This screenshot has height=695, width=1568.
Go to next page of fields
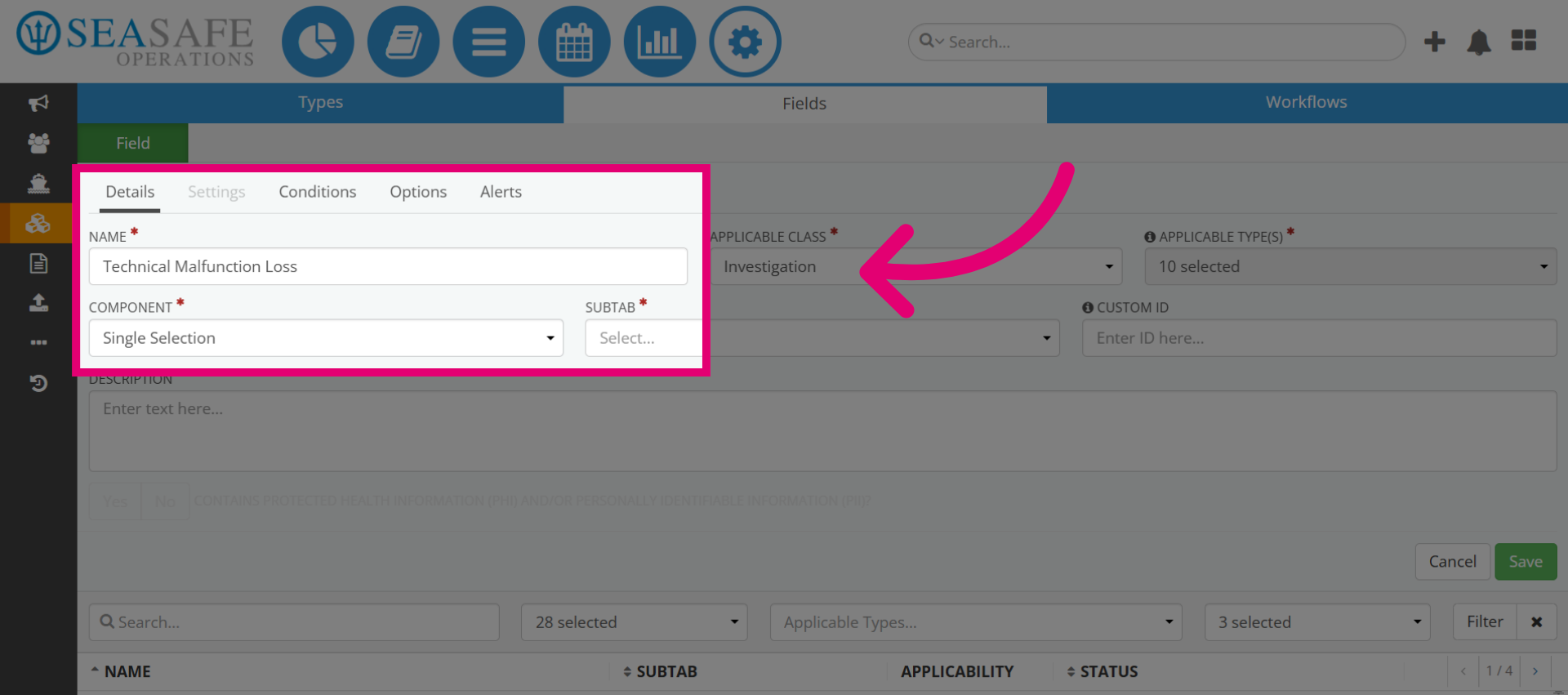[1535, 671]
